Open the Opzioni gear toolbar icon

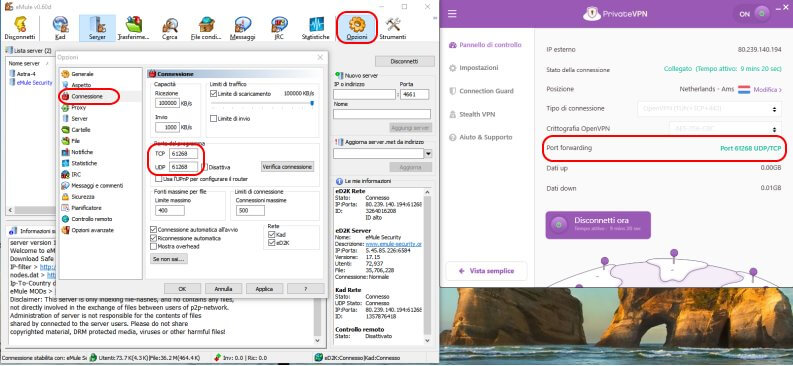pyautogui.click(x=357, y=28)
